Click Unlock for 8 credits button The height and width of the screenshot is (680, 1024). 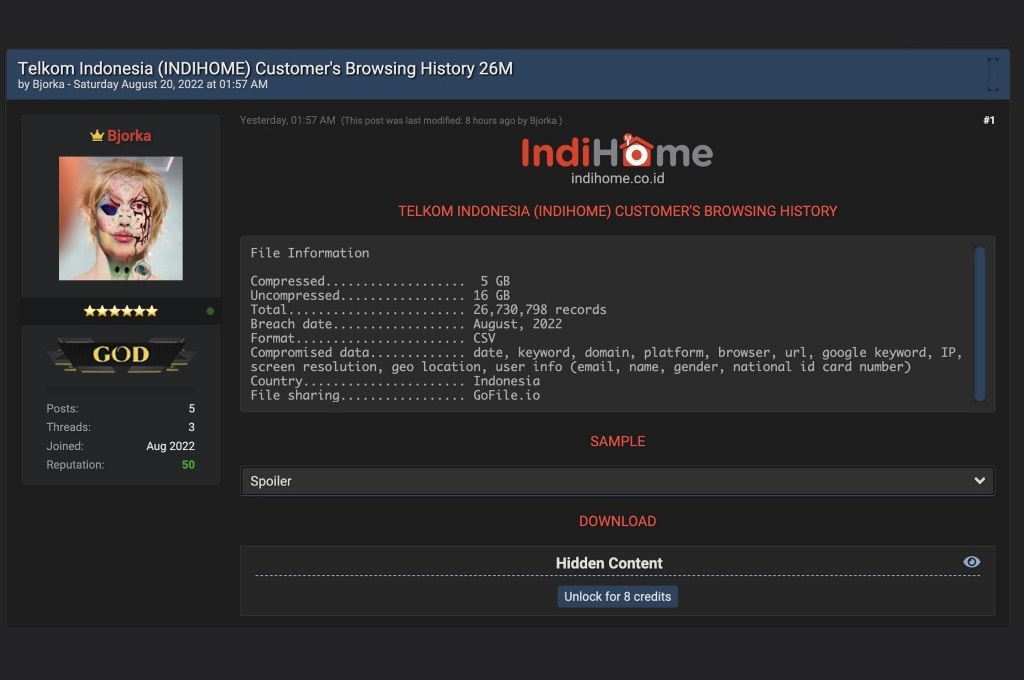point(618,596)
